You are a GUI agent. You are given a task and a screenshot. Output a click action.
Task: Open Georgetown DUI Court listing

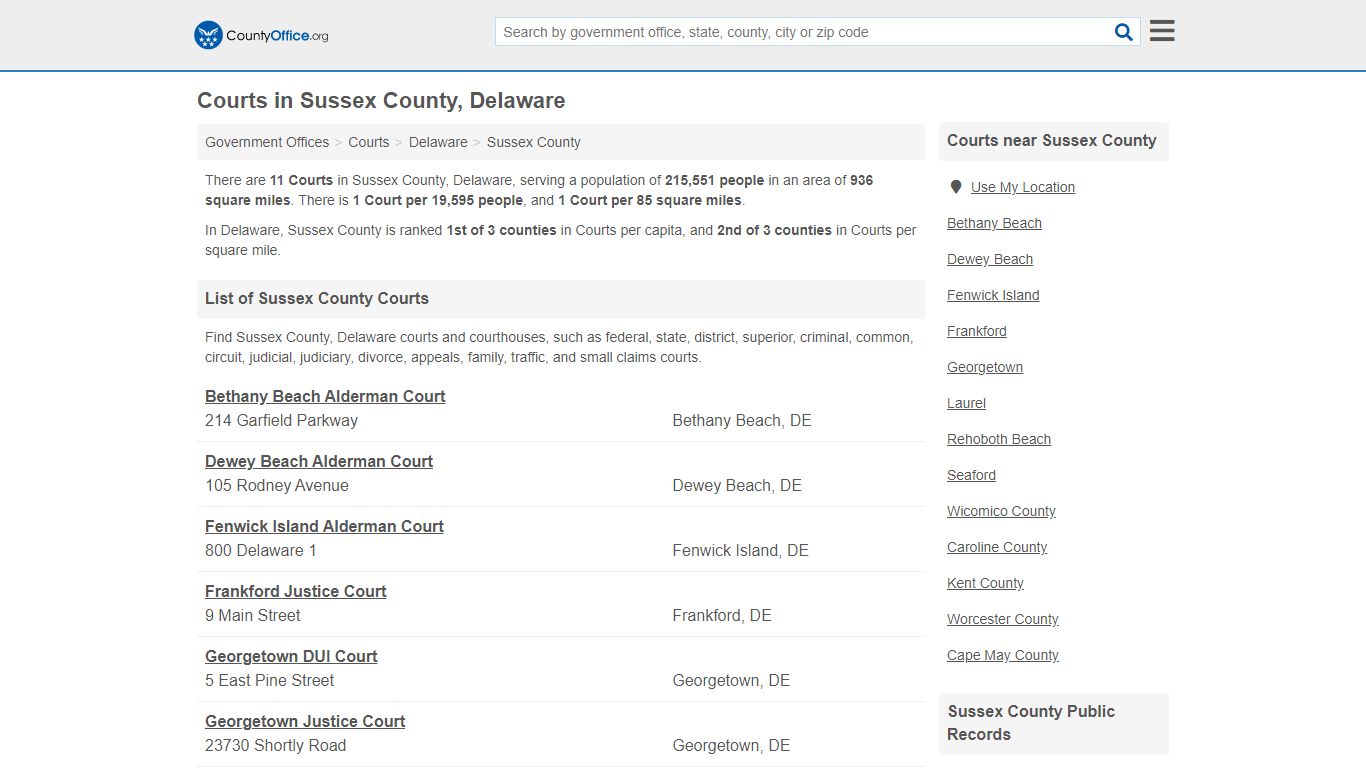[x=291, y=656]
